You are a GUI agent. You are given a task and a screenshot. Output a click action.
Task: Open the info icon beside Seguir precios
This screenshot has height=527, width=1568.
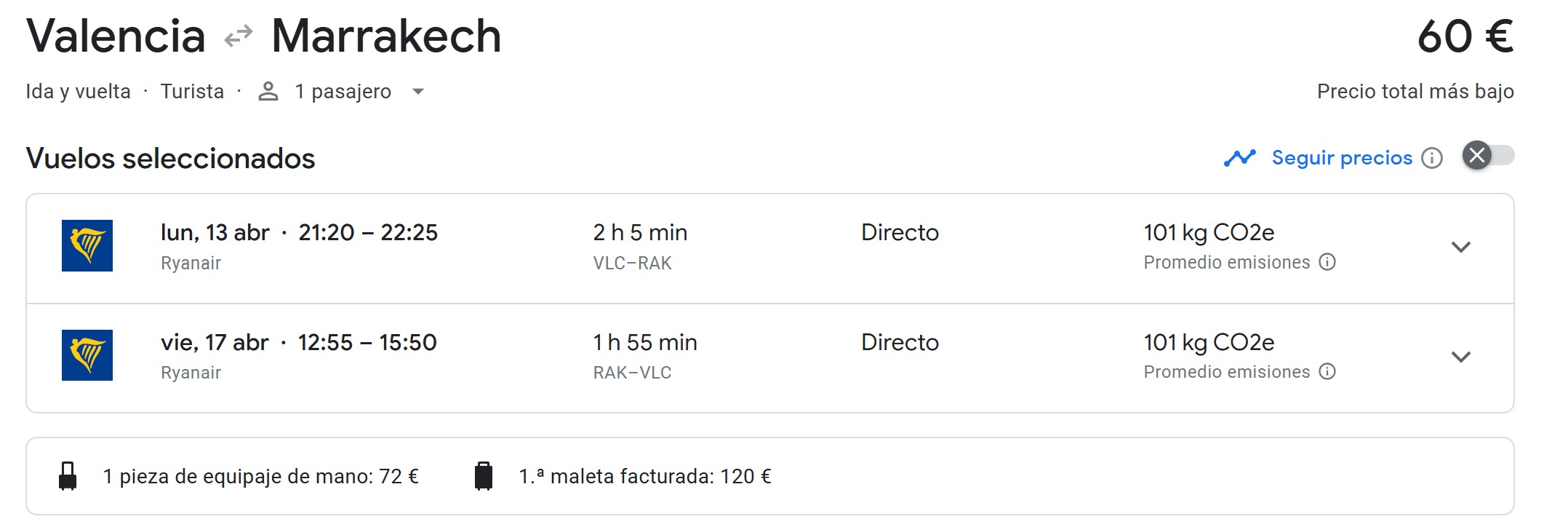1432,158
